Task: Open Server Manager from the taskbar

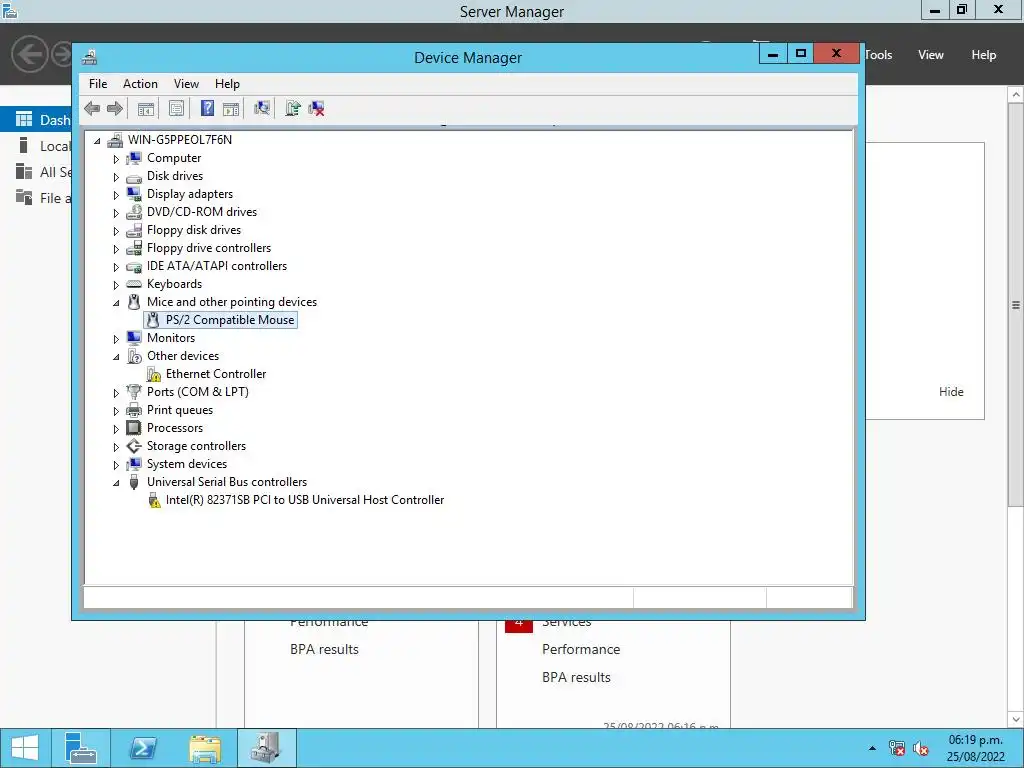Action: tap(81, 748)
